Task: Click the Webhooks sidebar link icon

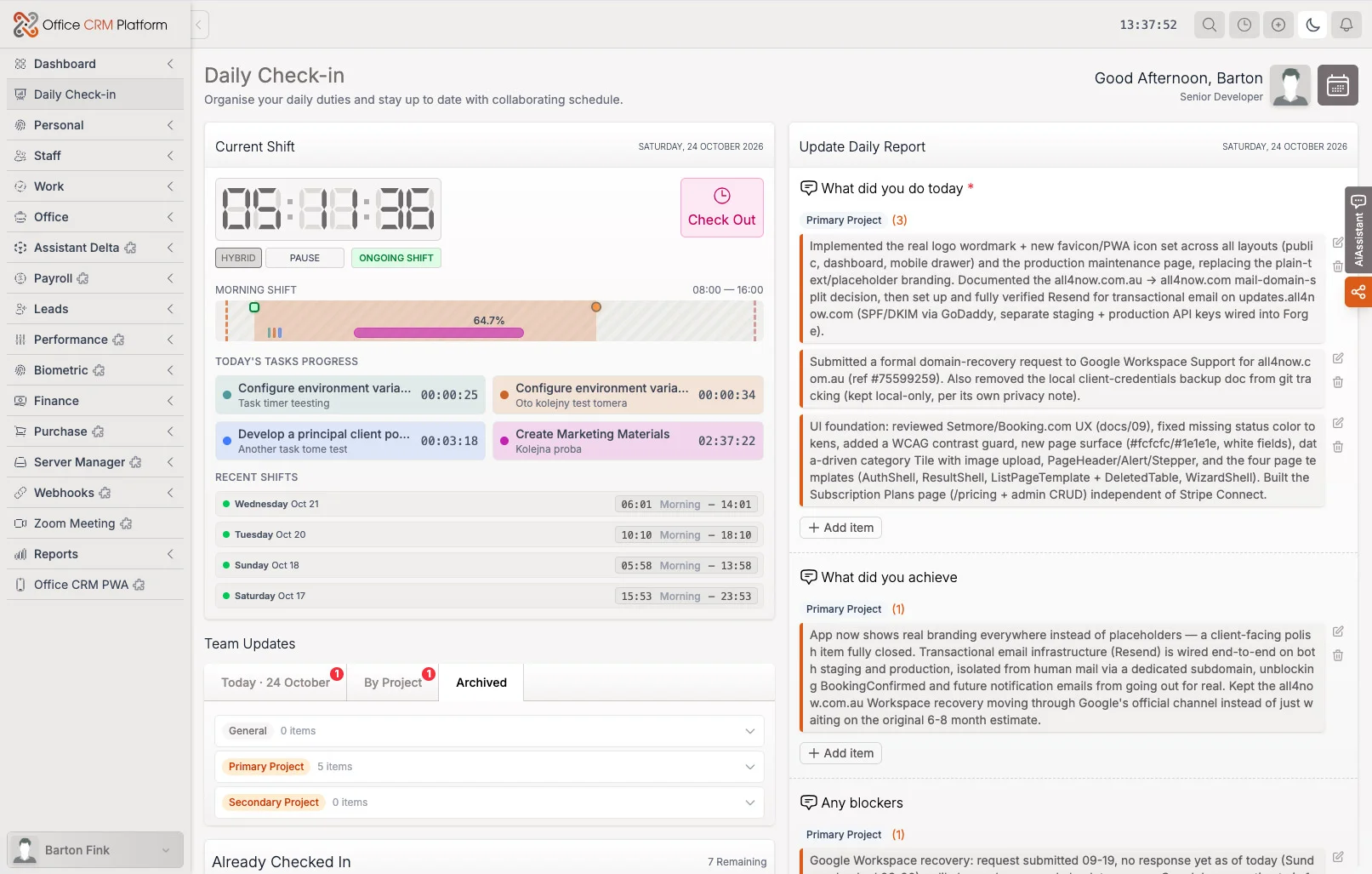Action: 20,493
